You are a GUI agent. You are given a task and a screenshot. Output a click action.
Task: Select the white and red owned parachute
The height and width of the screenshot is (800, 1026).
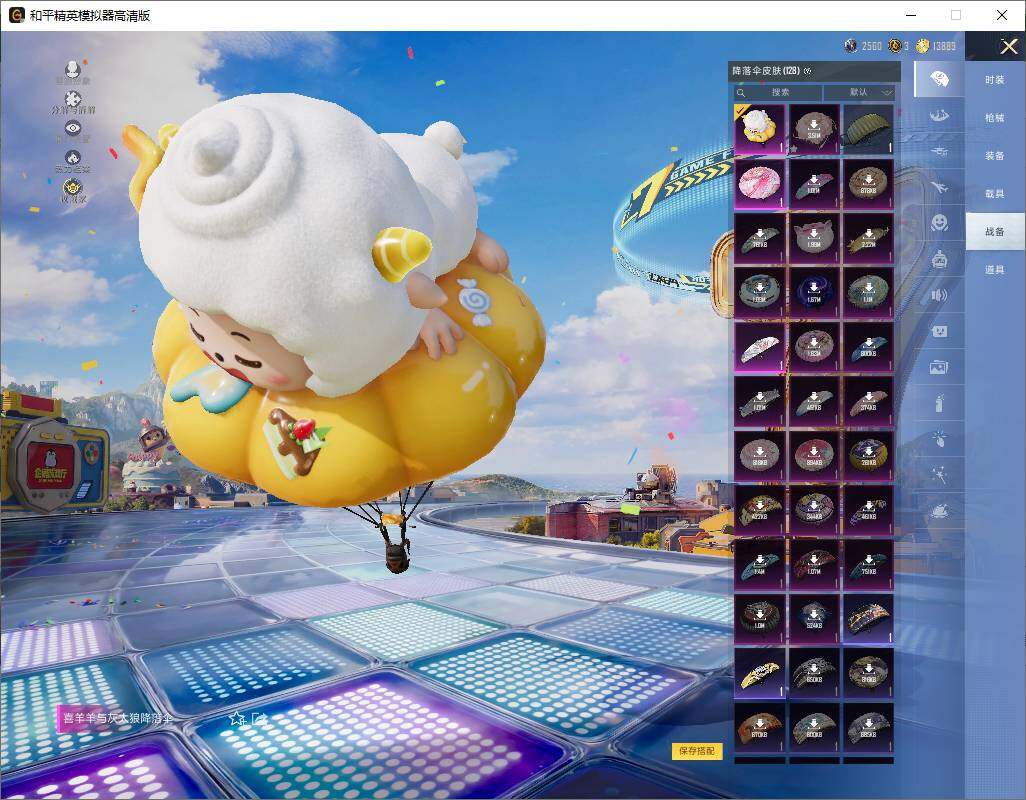[759, 347]
